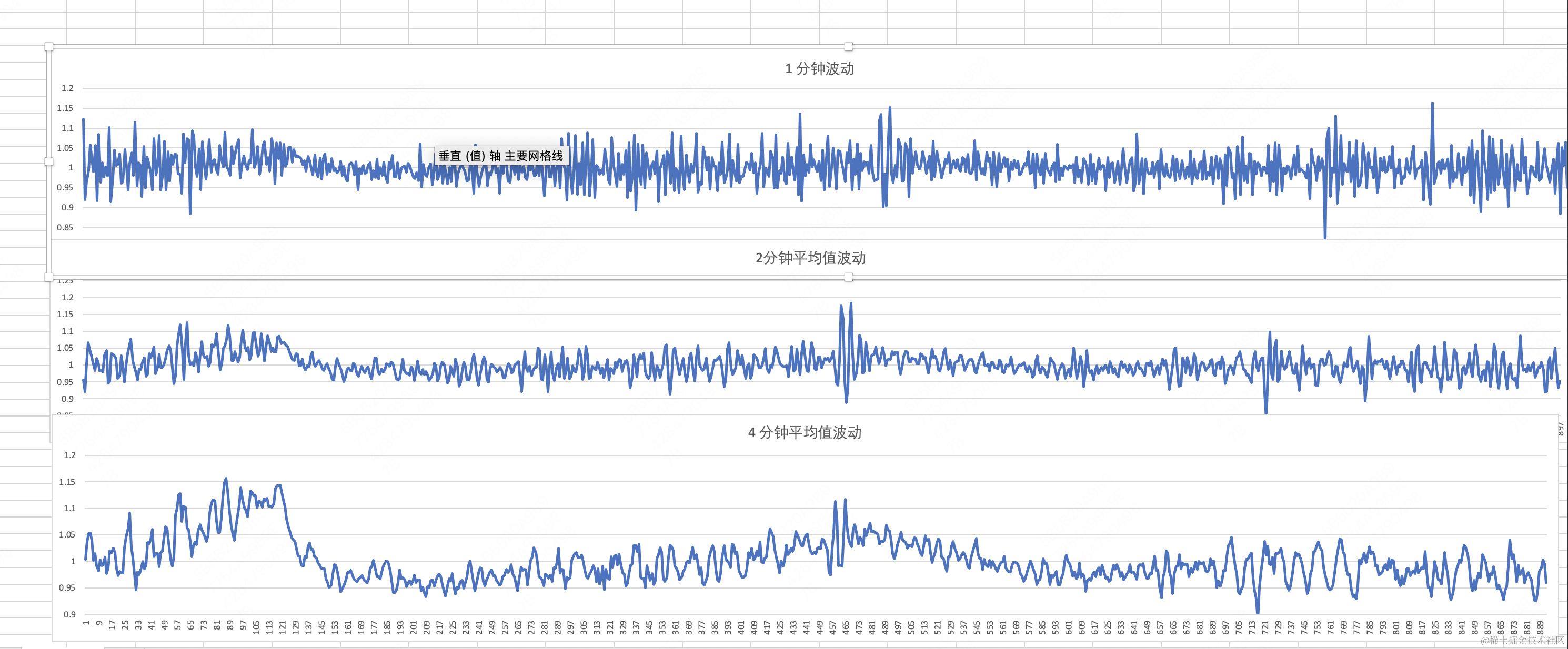Click the '1 分钟波动' chart title
The width and height of the screenshot is (1568, 649).
[x=819, y=69]
